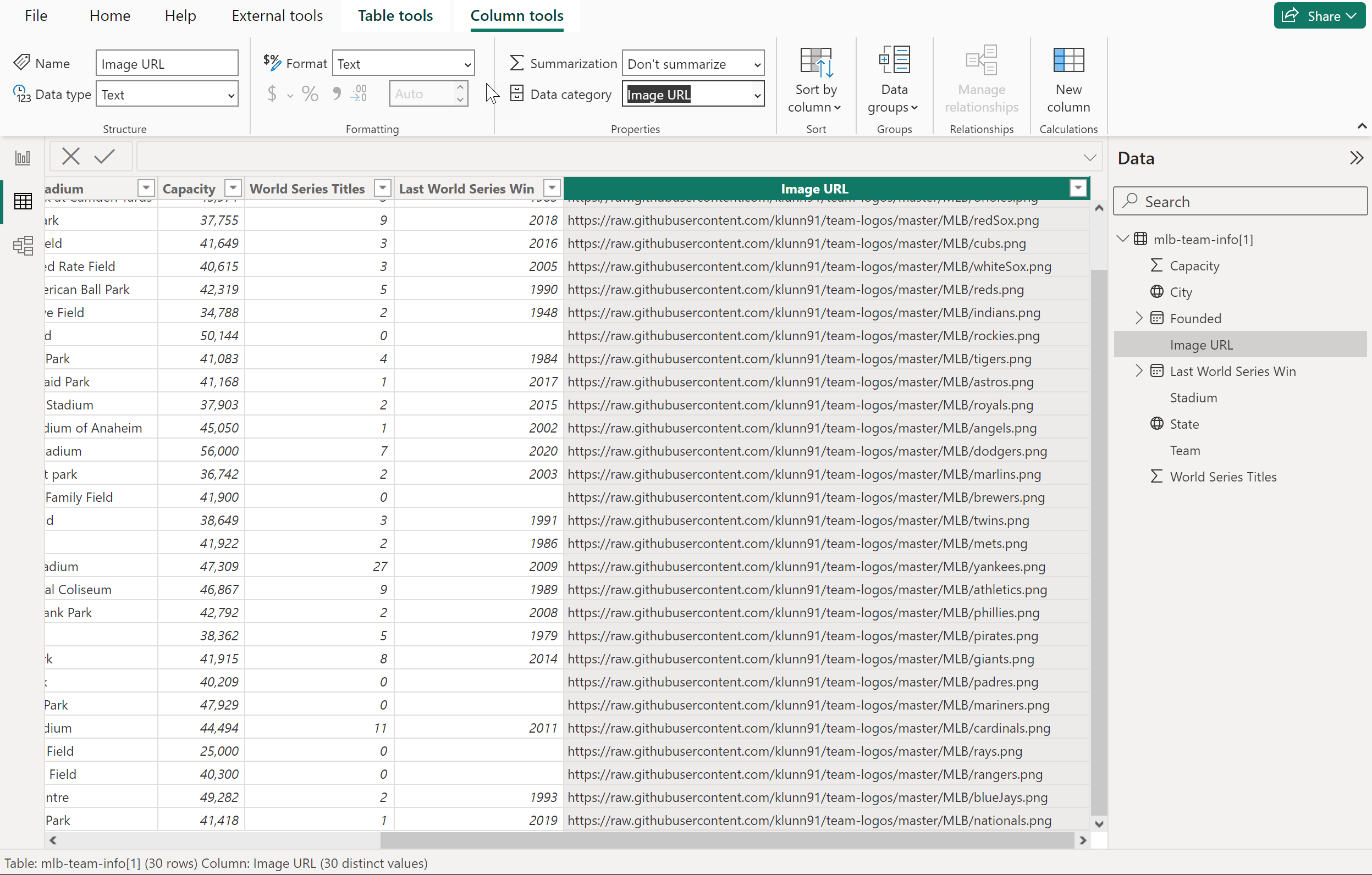
Task: Click the currency format dollar icon
Action: pyautogui.click(x=272, y=94)
